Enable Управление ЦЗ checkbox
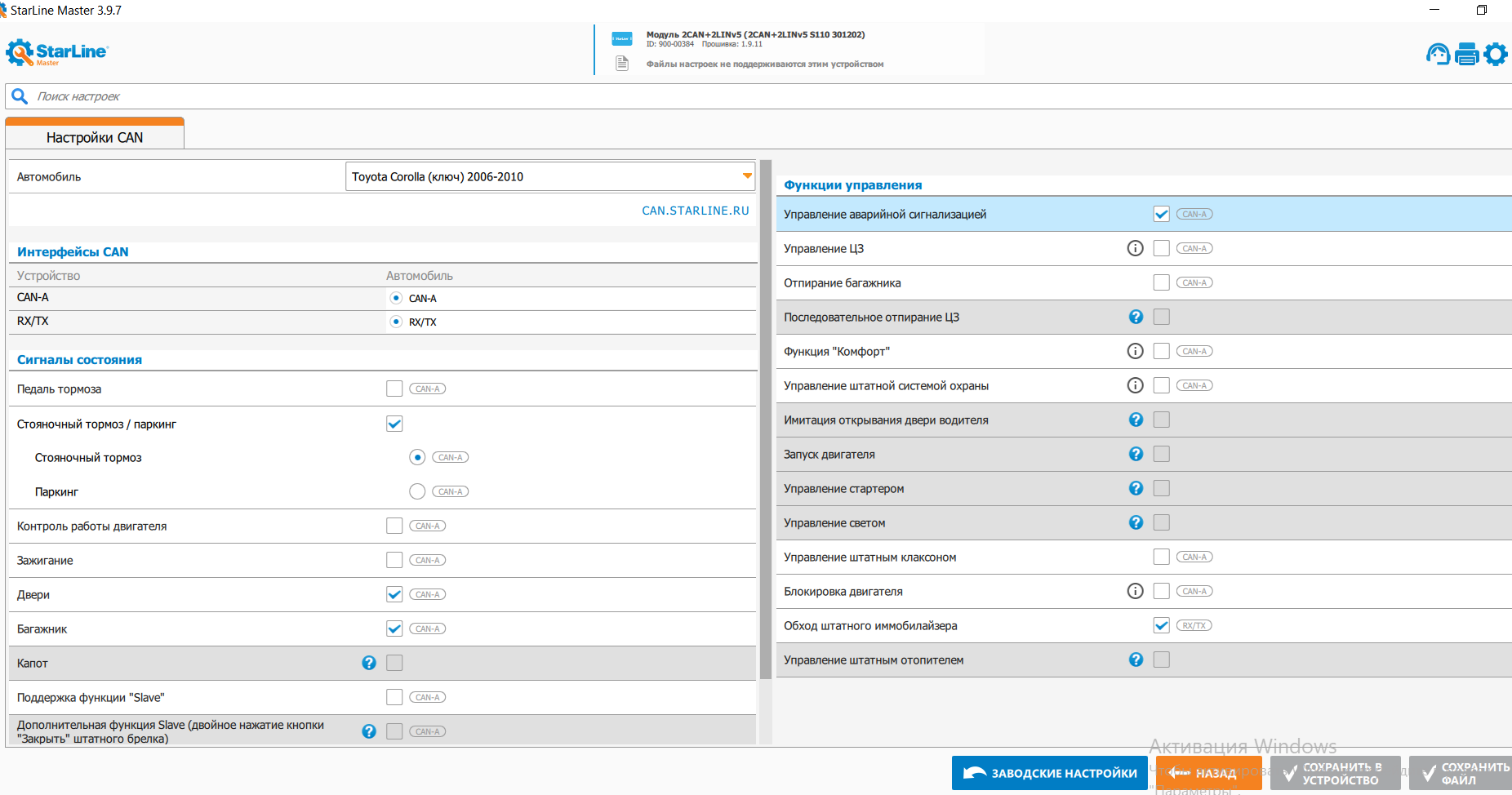 pyautogui.click(x=1161, y=248)
